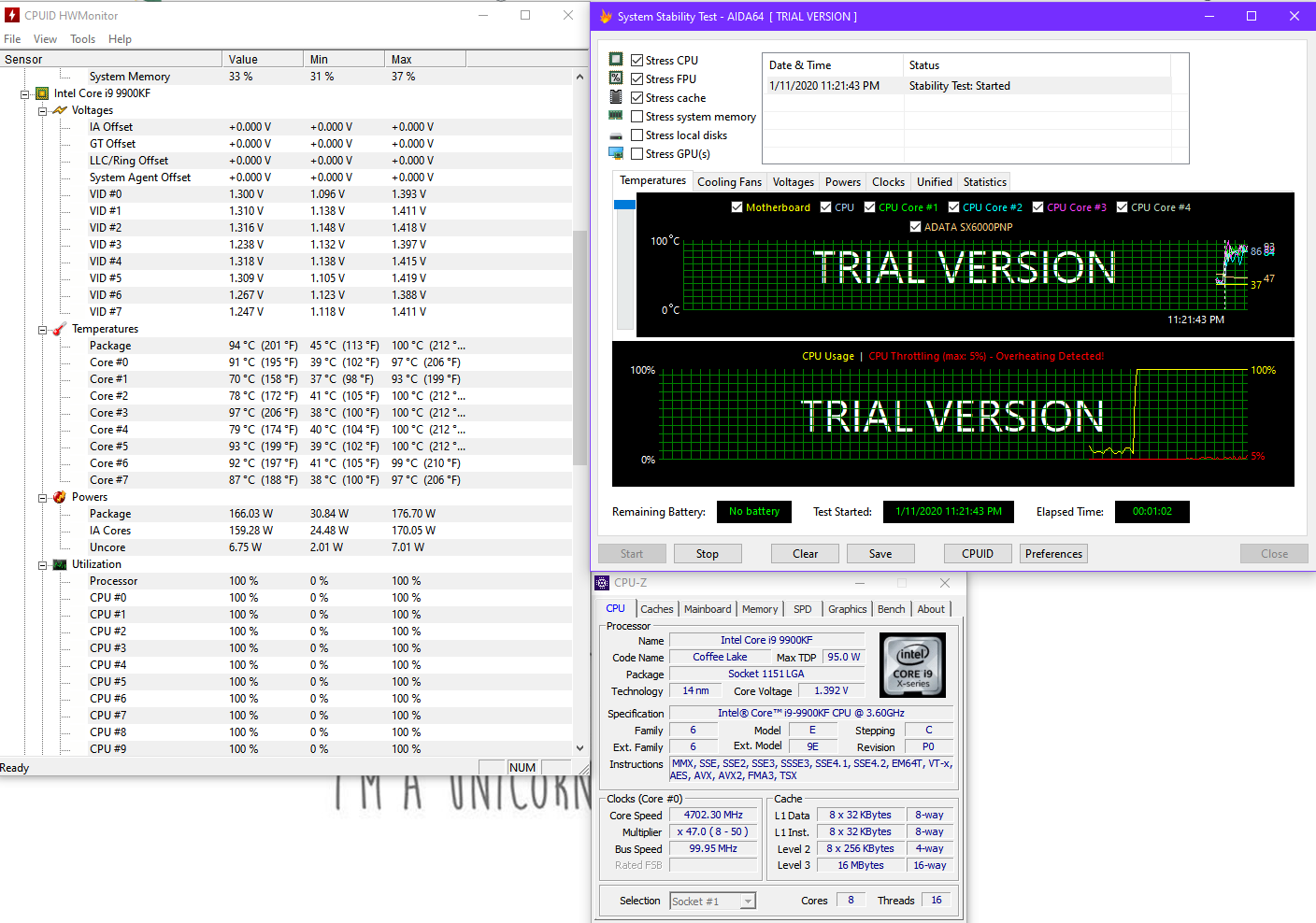Open AIDA64 Preferences

(x=1053, y=554)
